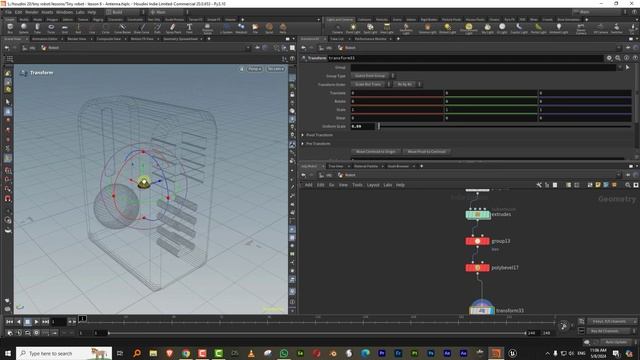Select the Tube shelf tool

coord(37,28)
